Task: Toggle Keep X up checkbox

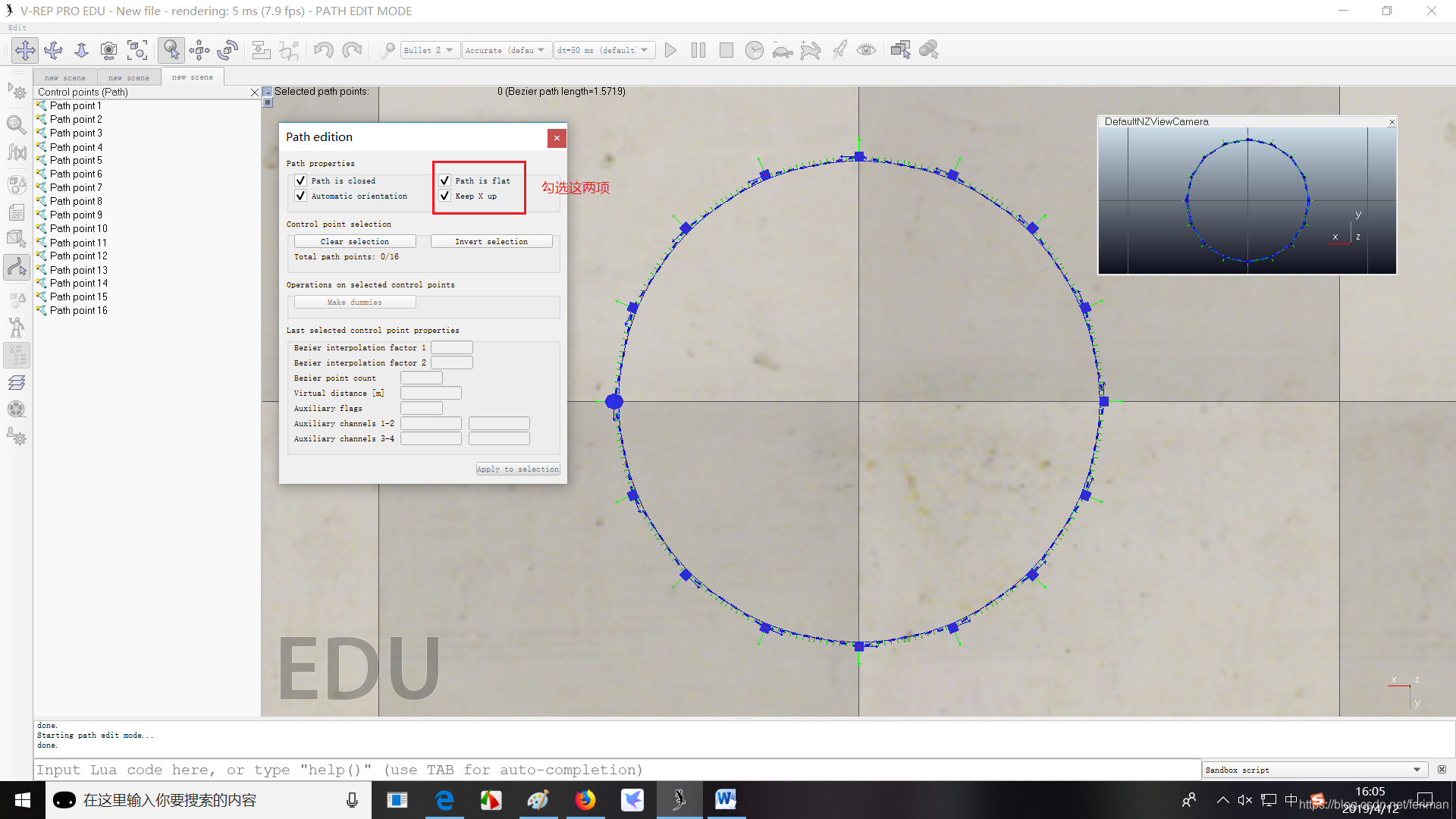Action: [445, 196]
